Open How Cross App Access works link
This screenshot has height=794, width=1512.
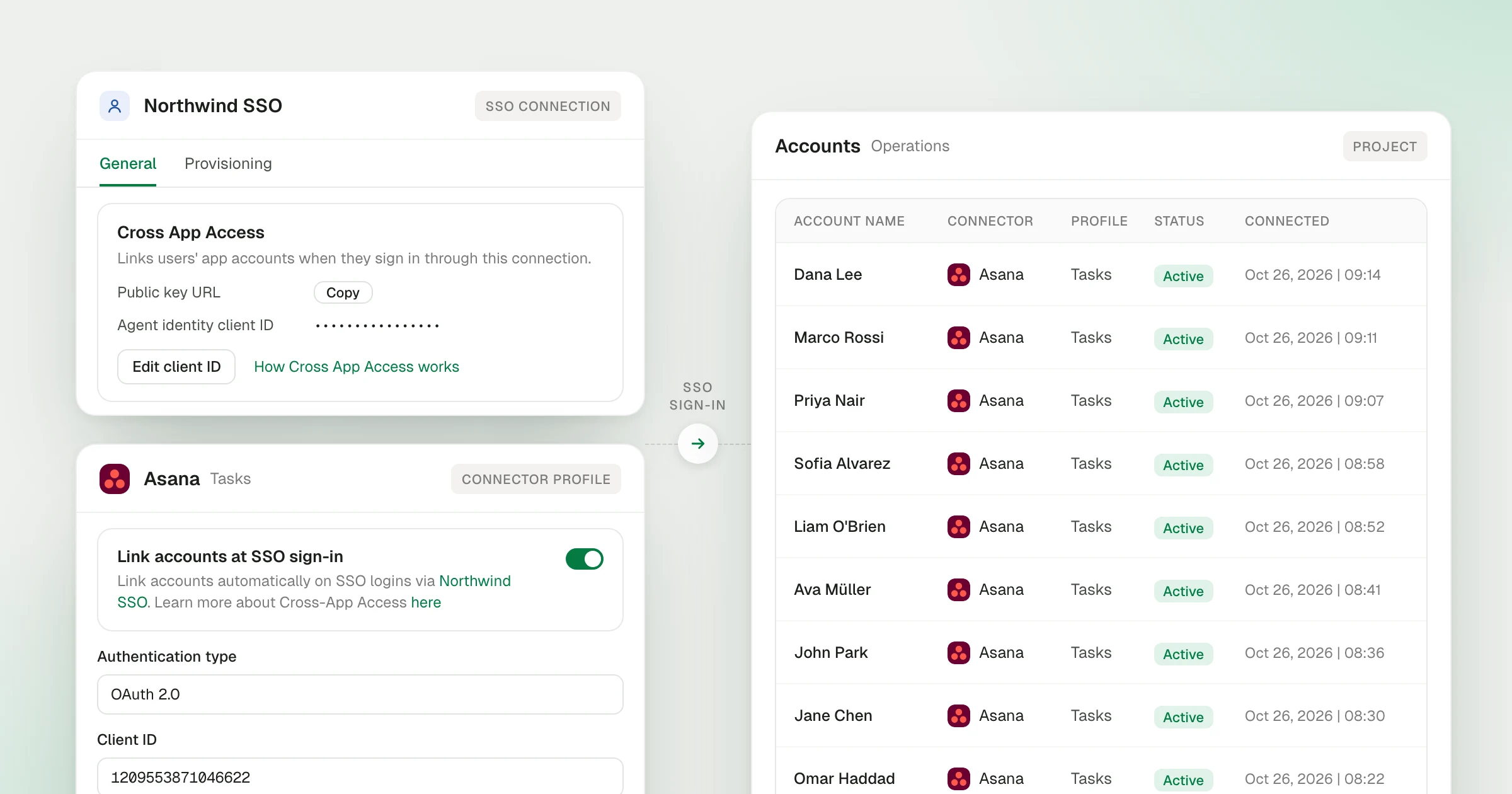click(357, 367)
